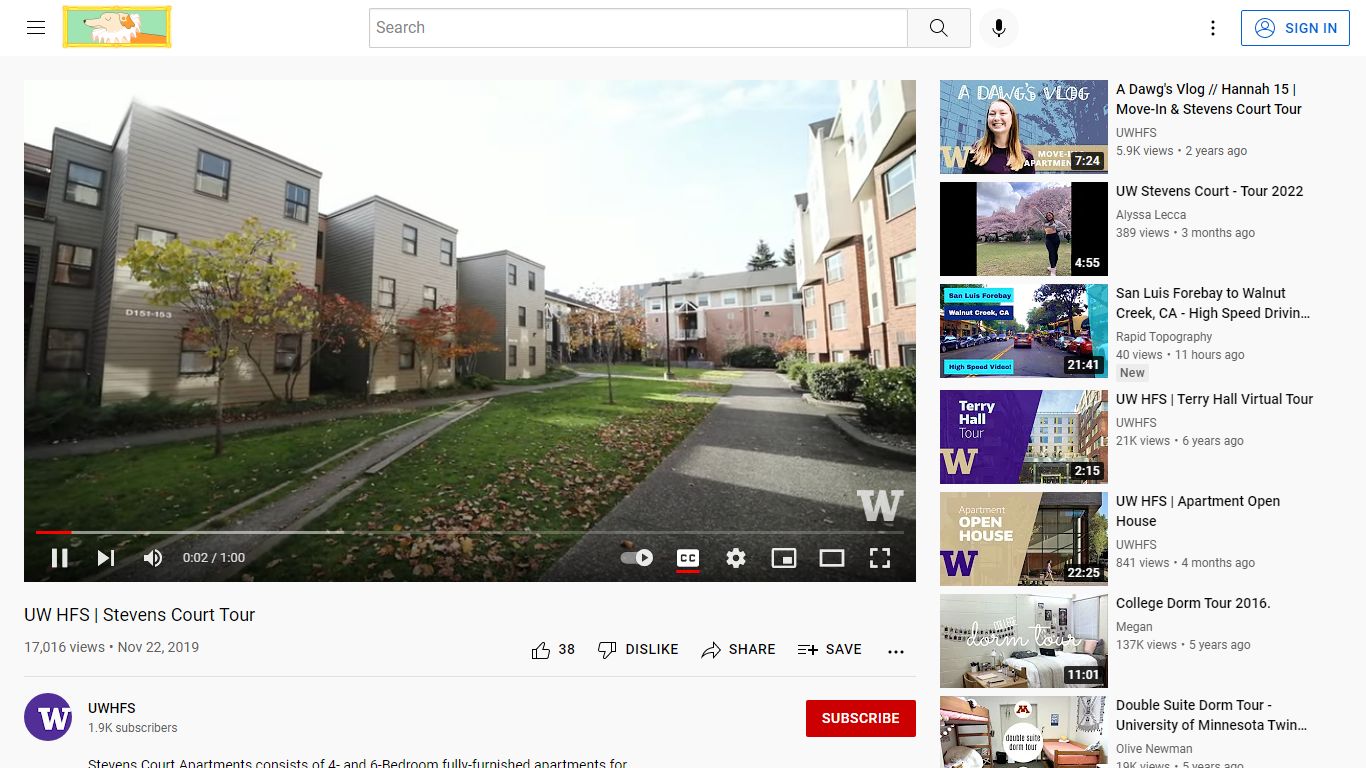This screenshot has width=1366, height=768.
Task: Switch to theater mode
Action: point(832,558)
